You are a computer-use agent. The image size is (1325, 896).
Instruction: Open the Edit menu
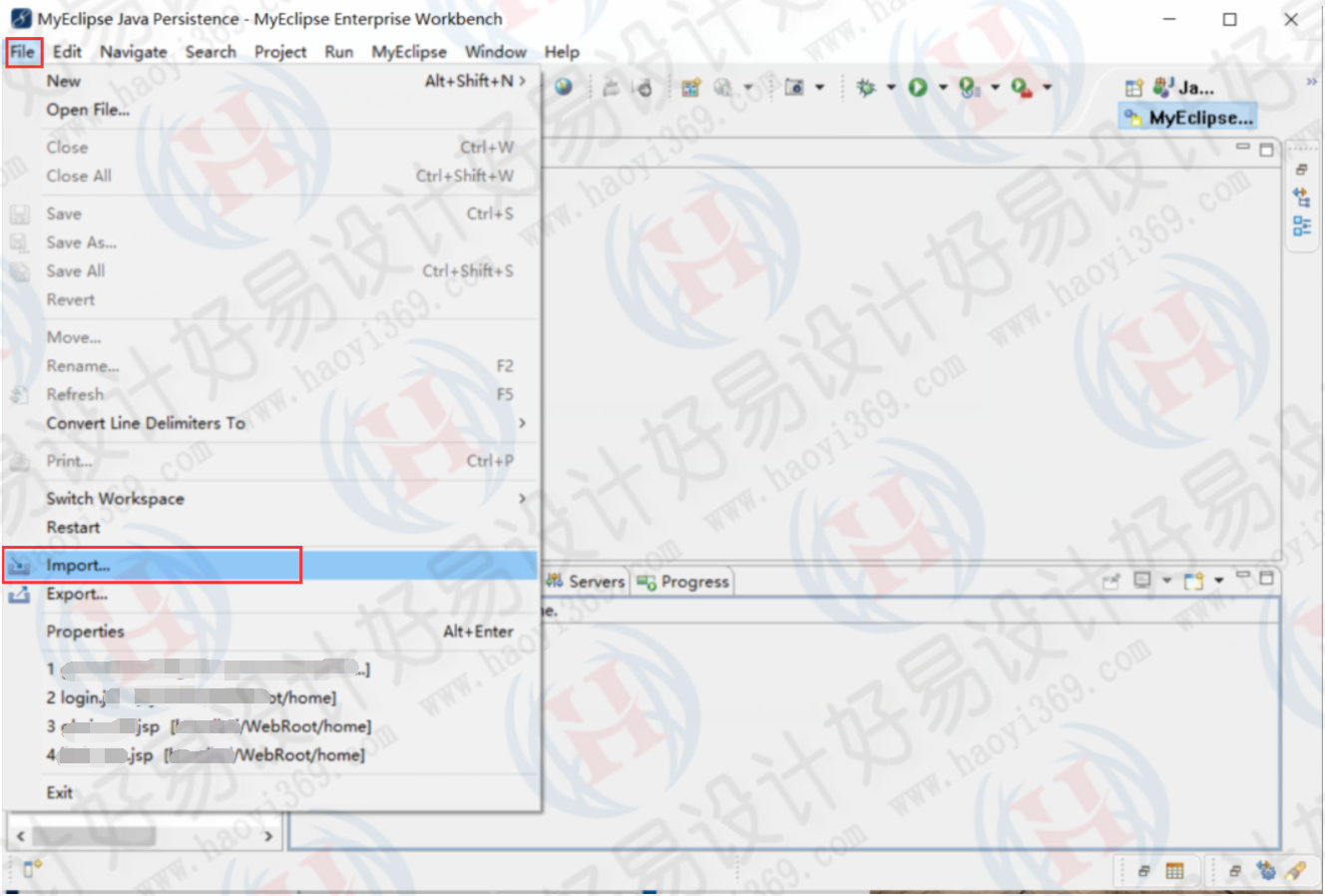(x=67, y=52)
